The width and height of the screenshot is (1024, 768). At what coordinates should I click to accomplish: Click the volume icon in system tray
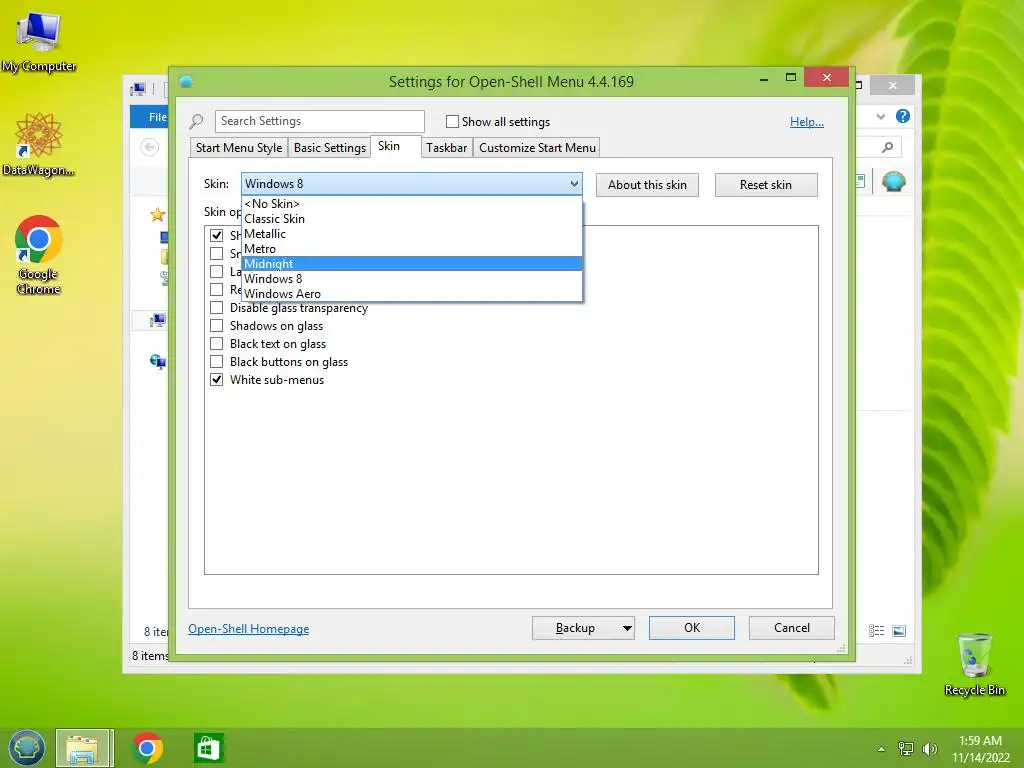[x=929, y=749]
